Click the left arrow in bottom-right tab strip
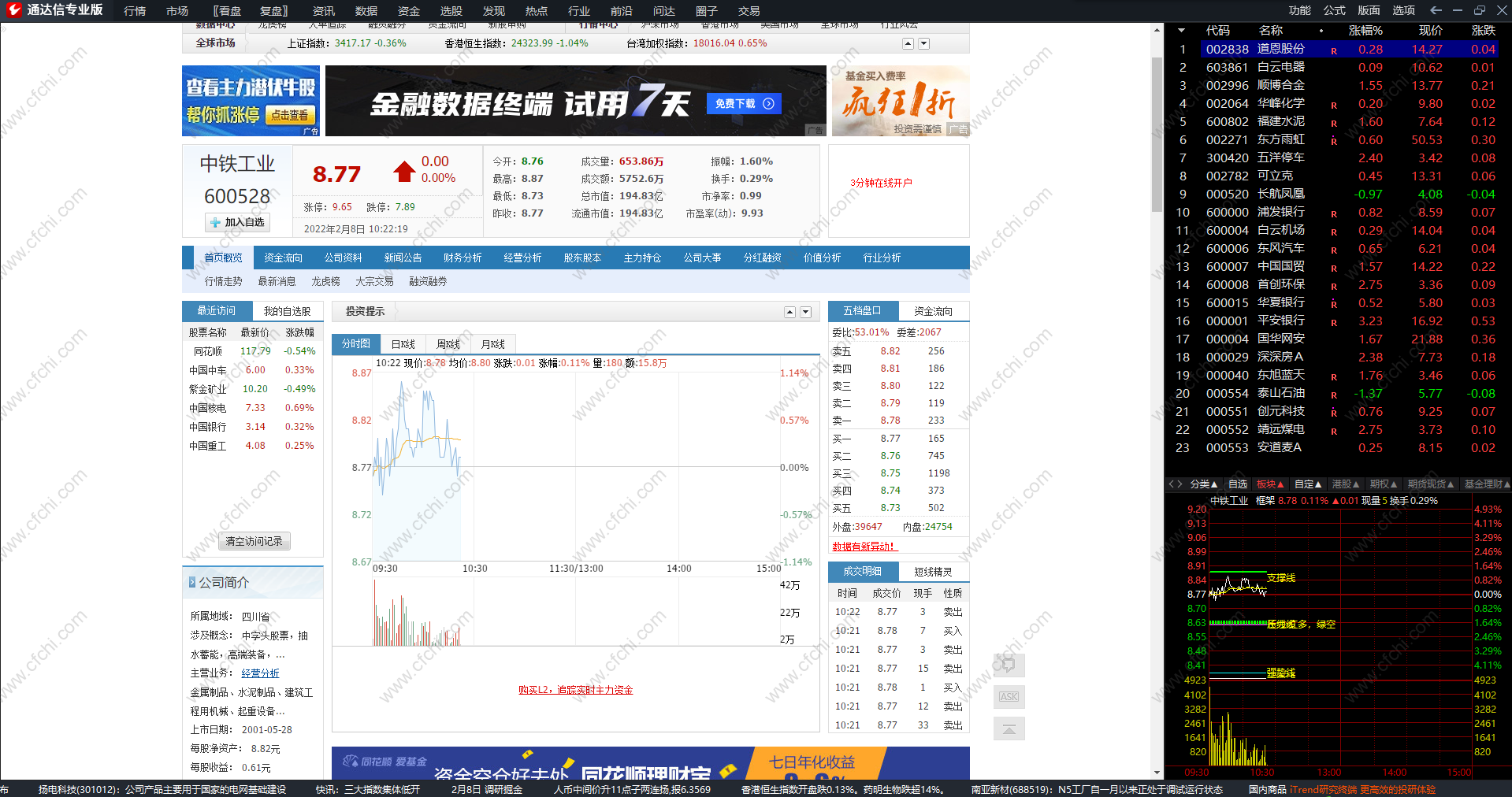This screenshot has width=1512, height=797. pyautogui.click(x=1171, y=484)
